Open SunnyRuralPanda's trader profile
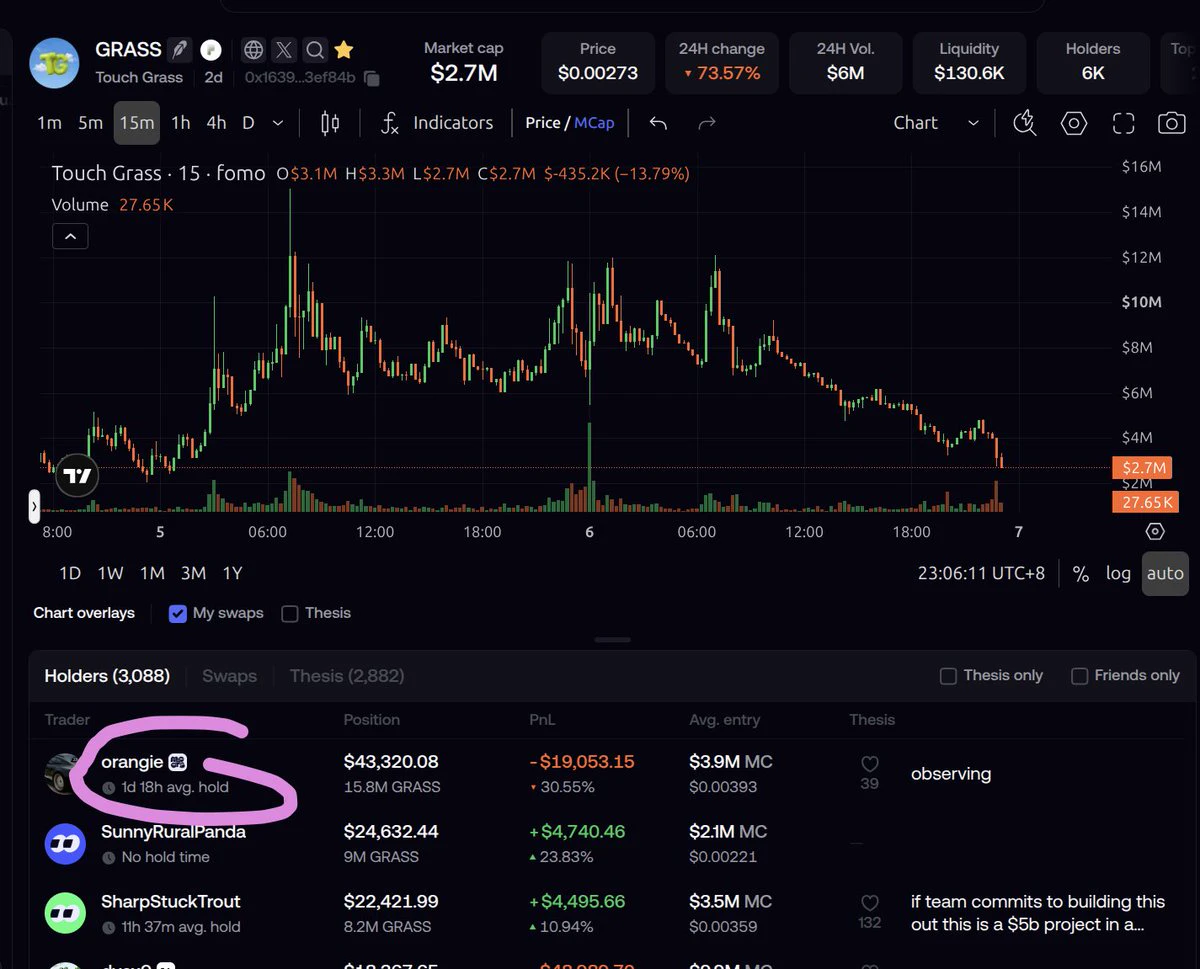 pos(173,832)
